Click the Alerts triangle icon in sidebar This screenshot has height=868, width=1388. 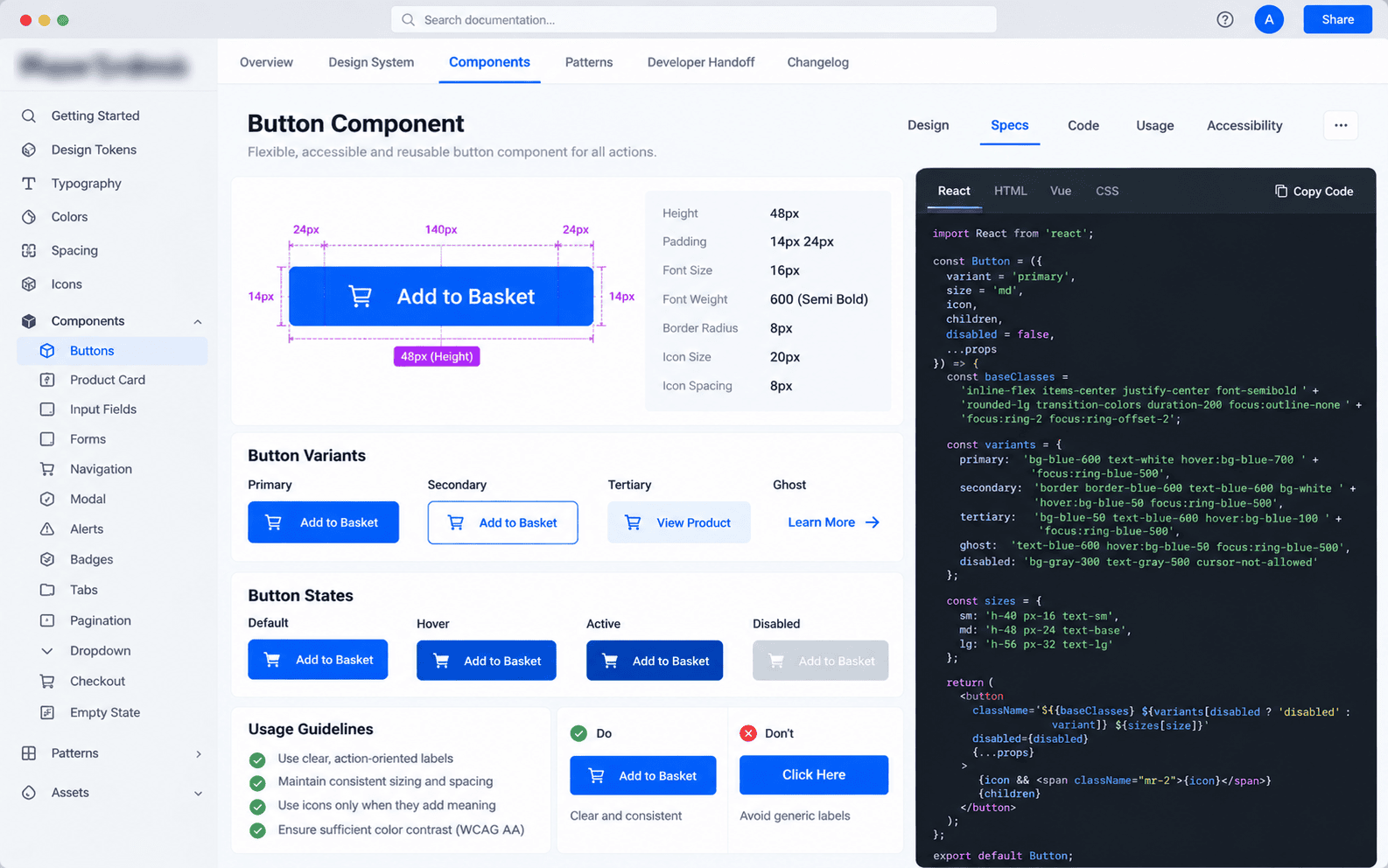[x=47, y=528]
